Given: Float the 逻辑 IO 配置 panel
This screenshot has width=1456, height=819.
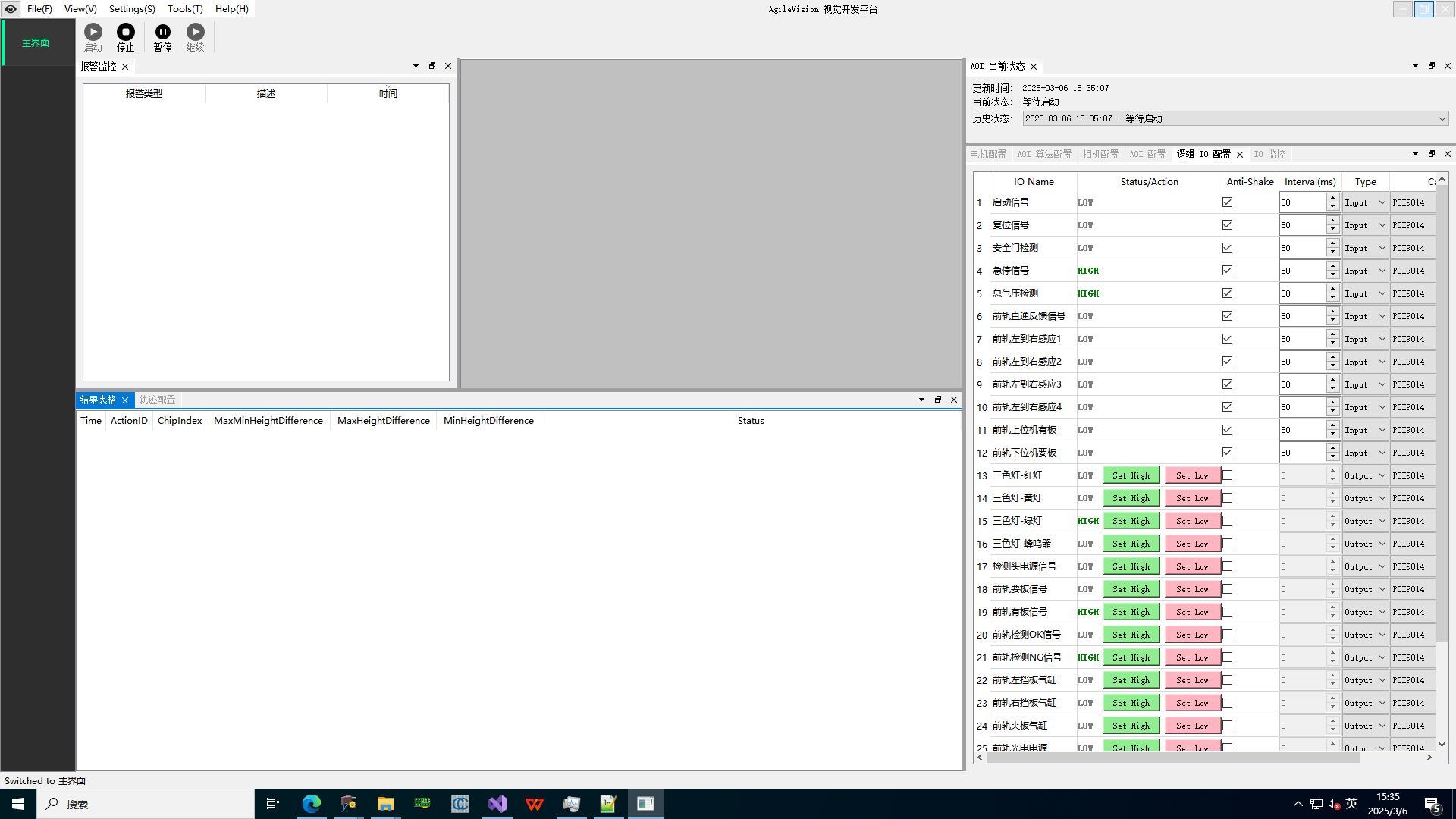Looking at the screenshot, I should tap(1432, 154).
